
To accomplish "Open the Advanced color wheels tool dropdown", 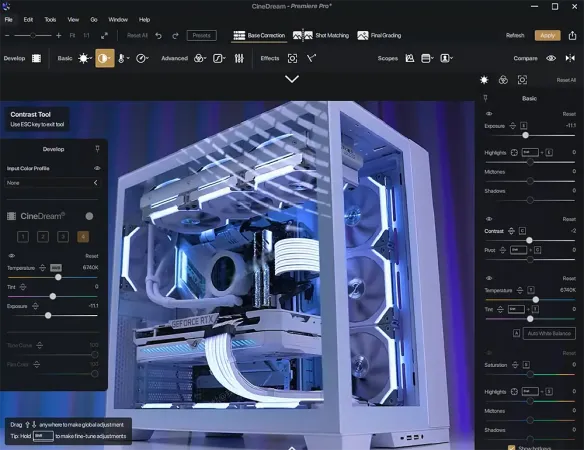I will click(200, 58).
